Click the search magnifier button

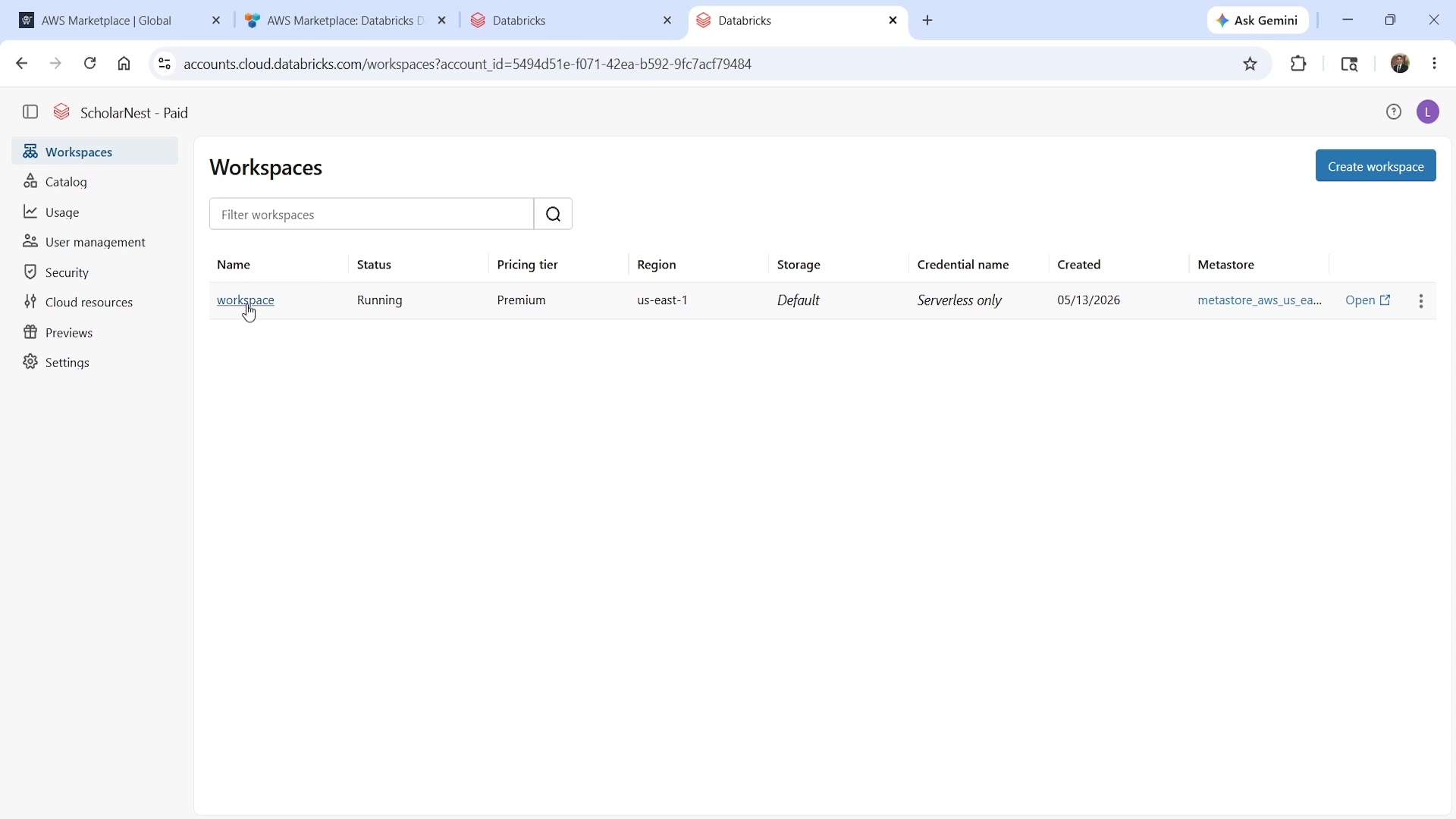click(x=554, y=215)
